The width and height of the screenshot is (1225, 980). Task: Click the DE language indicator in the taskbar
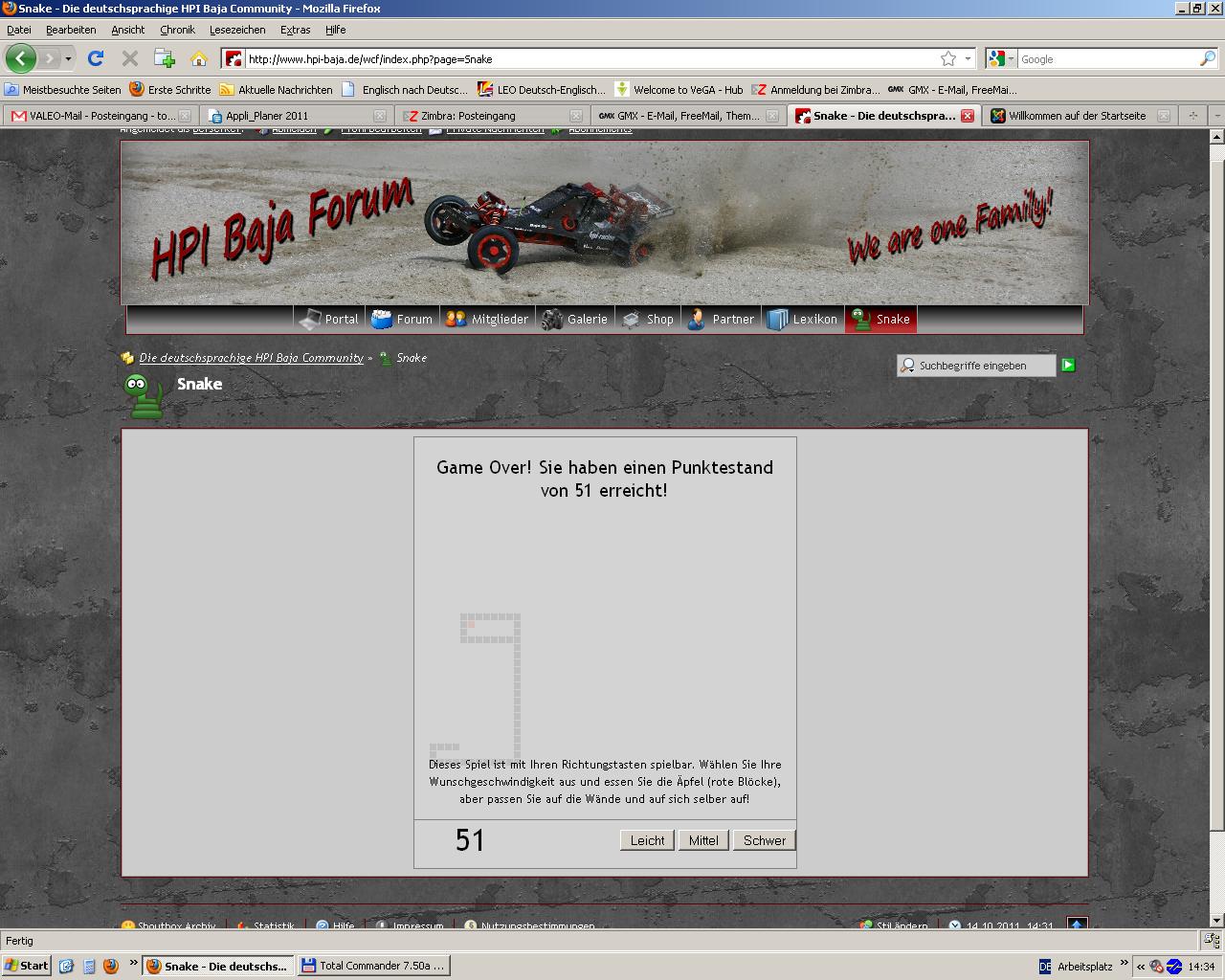(x=1045, y=967)
